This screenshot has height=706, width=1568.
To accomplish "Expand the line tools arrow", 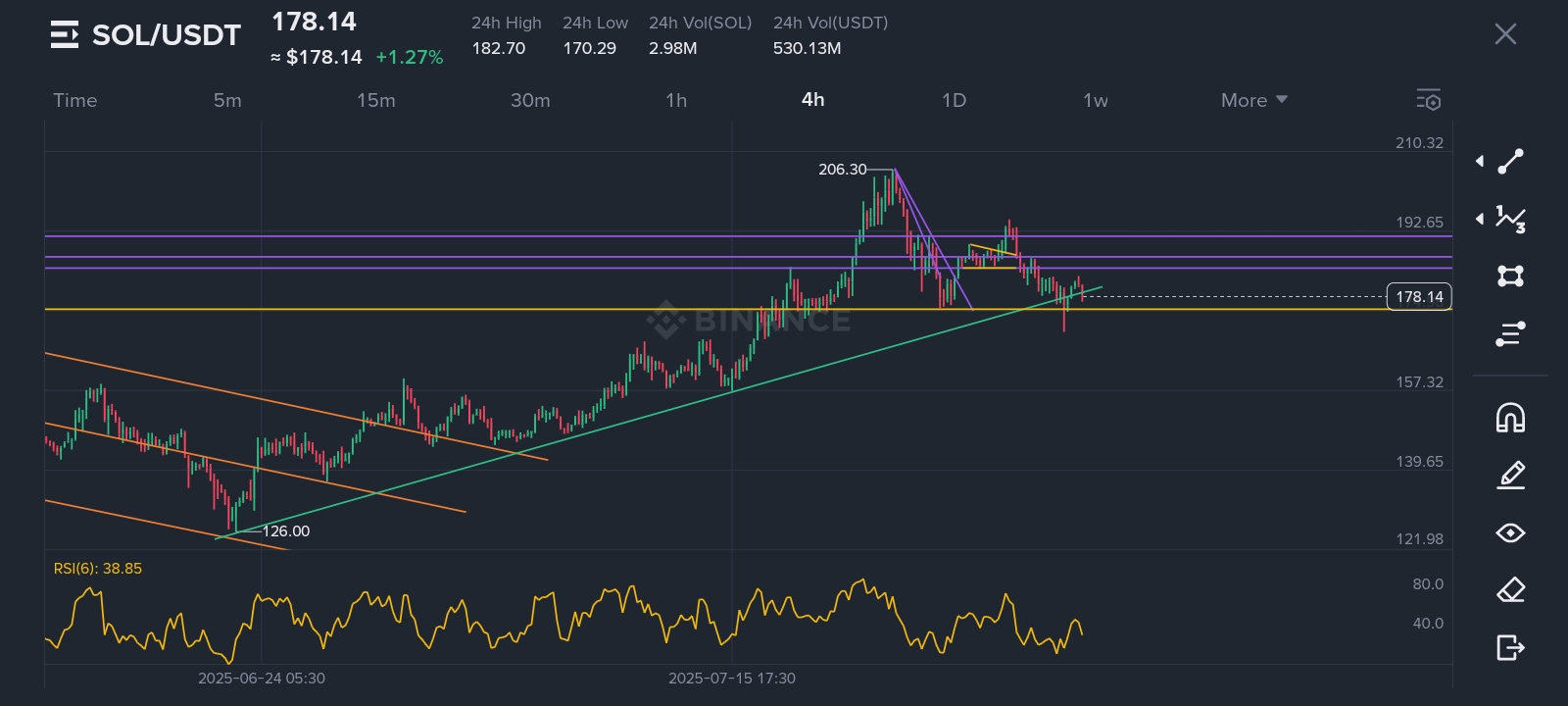I will pyautogui.click(x=1480, y=162).
